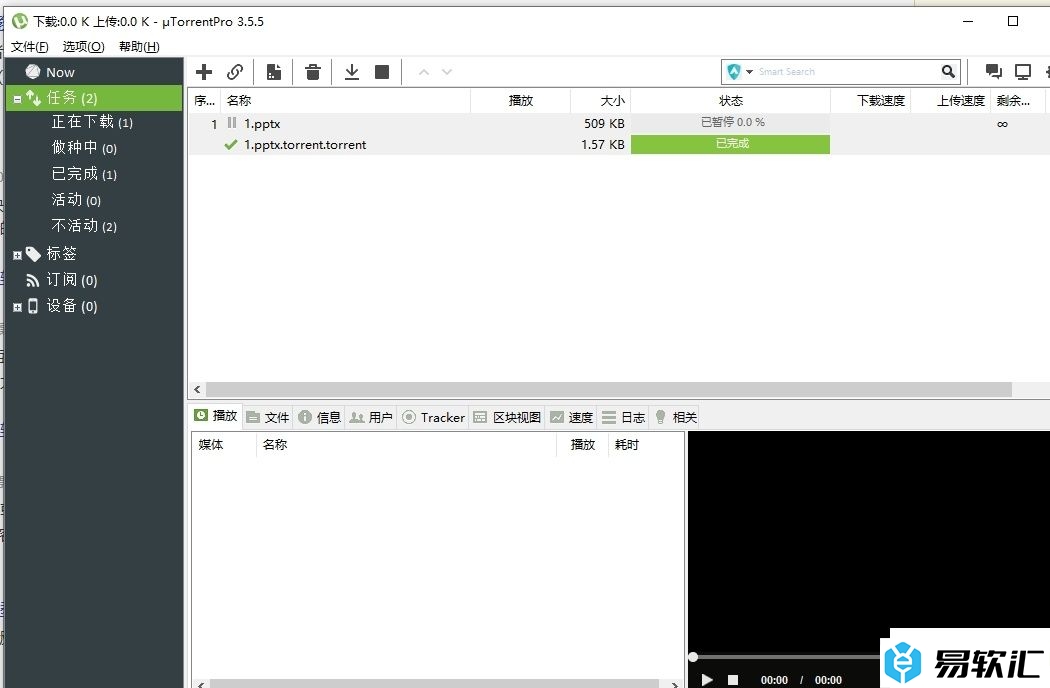1050x688 pixels.
Task: Switch to the 相关 tab
Action: point(676,417)
